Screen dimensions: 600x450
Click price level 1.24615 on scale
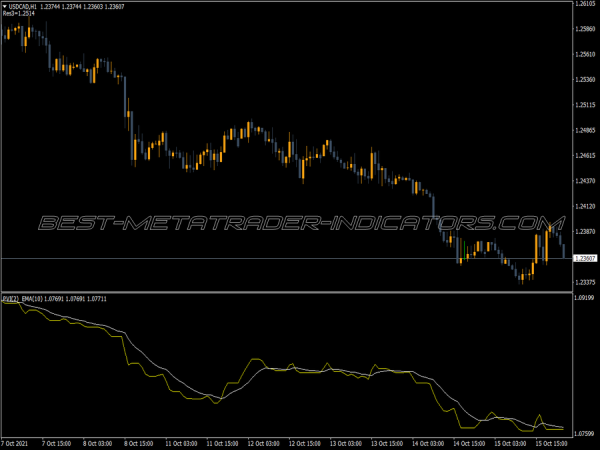point(585,156)
